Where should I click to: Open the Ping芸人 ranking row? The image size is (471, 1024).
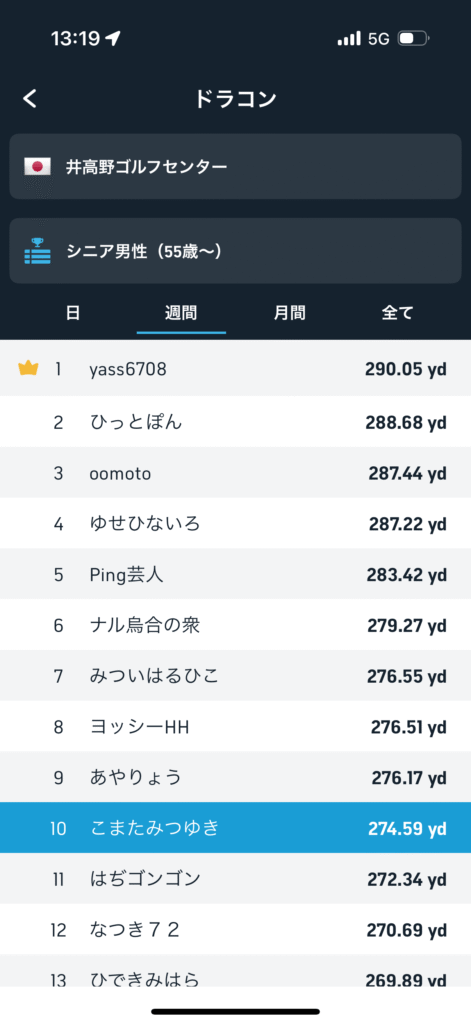[235, 574]
